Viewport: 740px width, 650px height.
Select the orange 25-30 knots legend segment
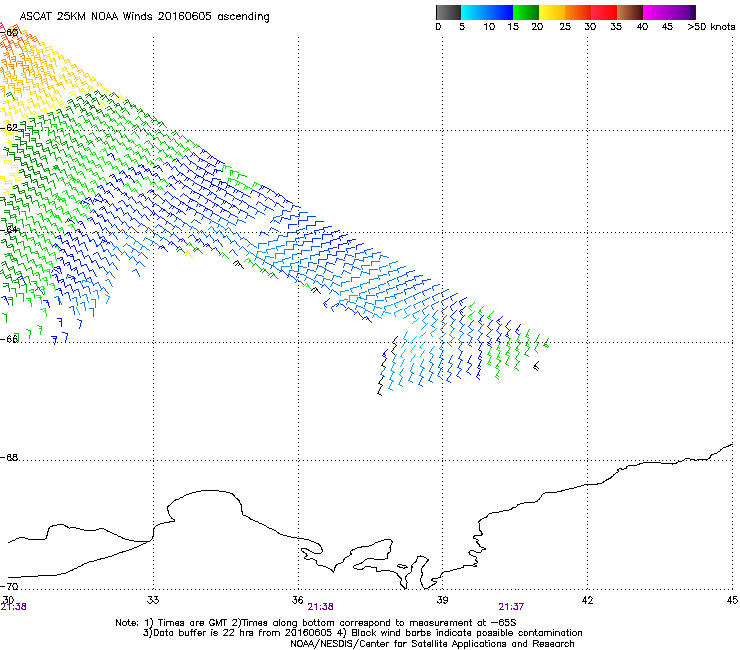click(x=578, y=12)
